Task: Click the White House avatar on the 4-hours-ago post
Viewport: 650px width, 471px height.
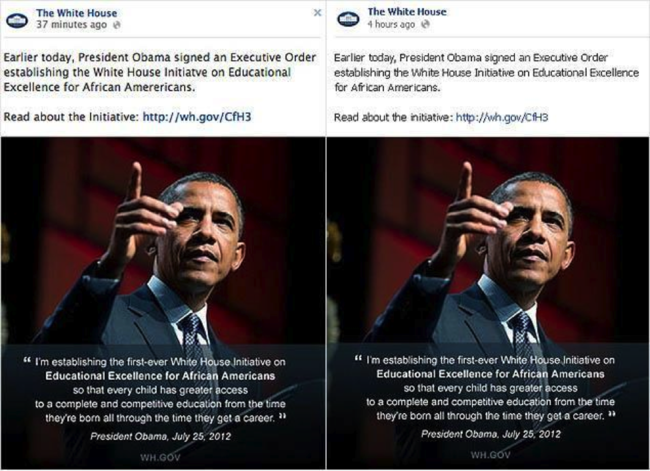Action: [348, 19]
